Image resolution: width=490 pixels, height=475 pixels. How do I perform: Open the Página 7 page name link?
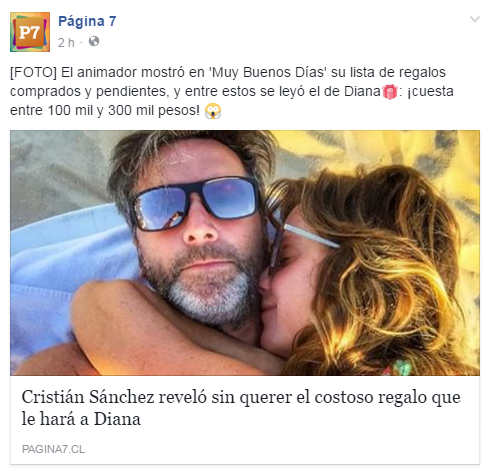click(87, 22)
